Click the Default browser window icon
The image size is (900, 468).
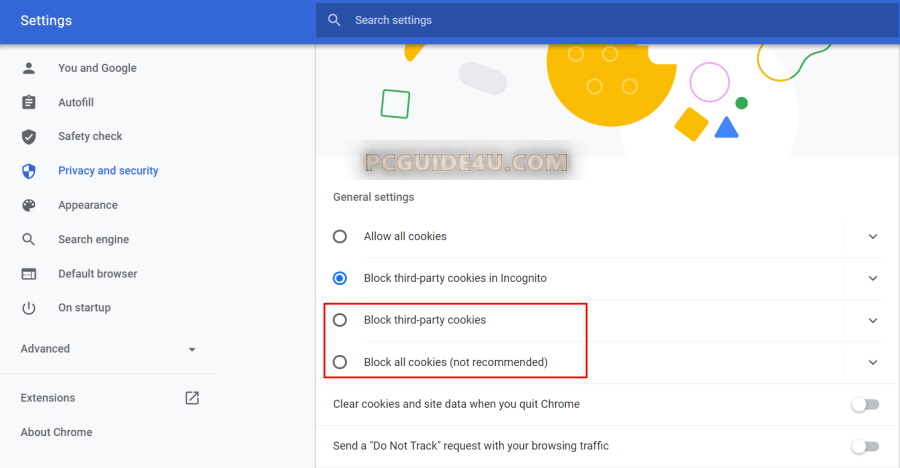point(29,274)
